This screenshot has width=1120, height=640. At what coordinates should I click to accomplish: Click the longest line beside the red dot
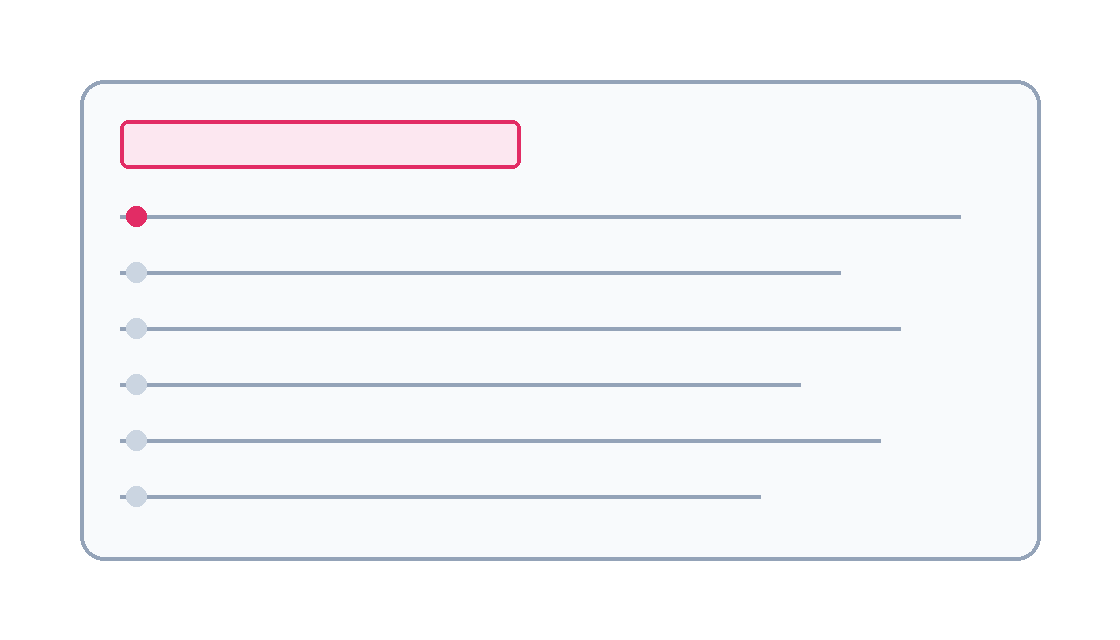pyautogui.click(x=550, y=217)
